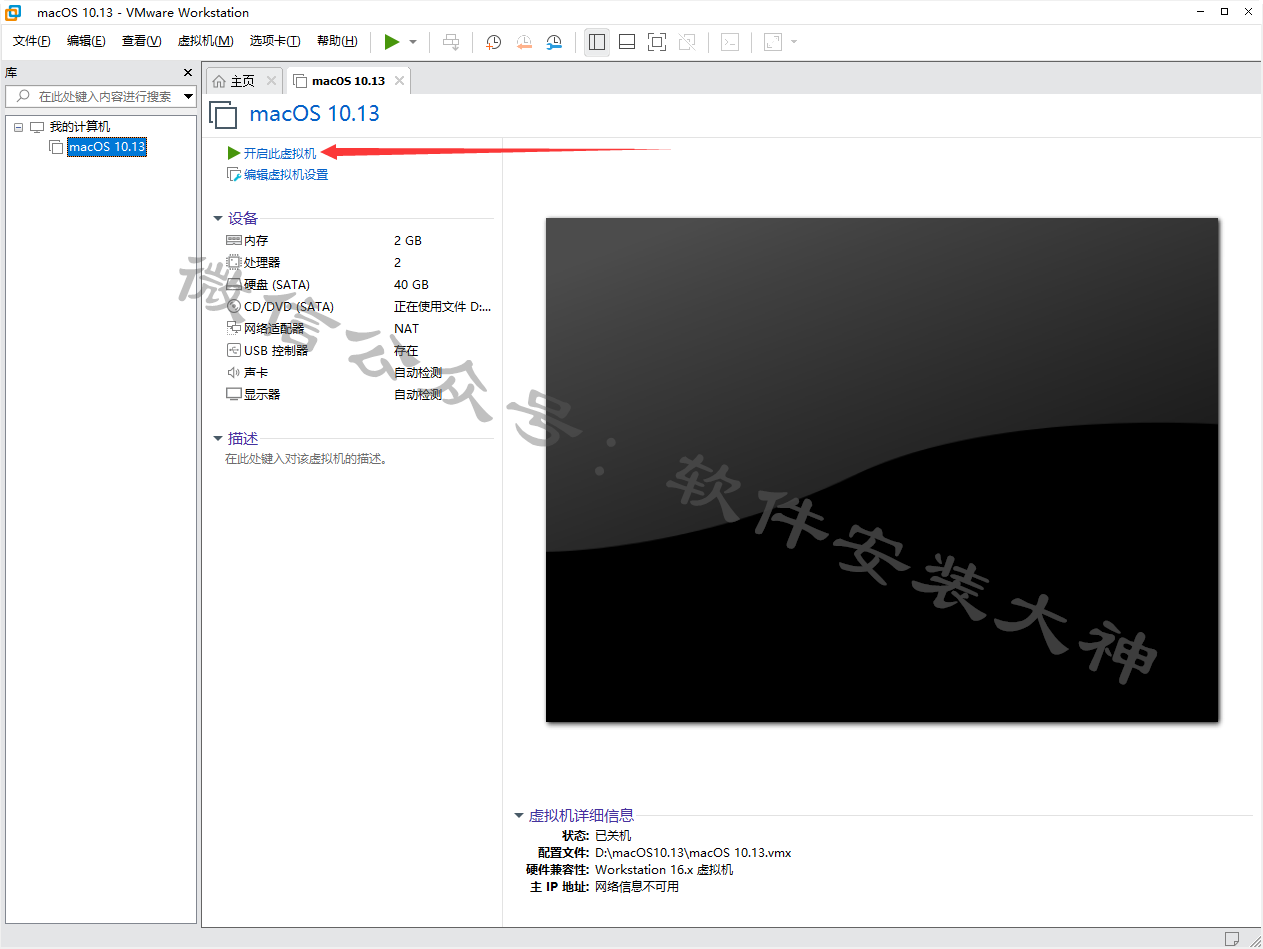Image resolution: width=1263 pixels, height=949 pixels.
Task: Click the 网络信息不可用 IP address text
Action: (637, 887)
